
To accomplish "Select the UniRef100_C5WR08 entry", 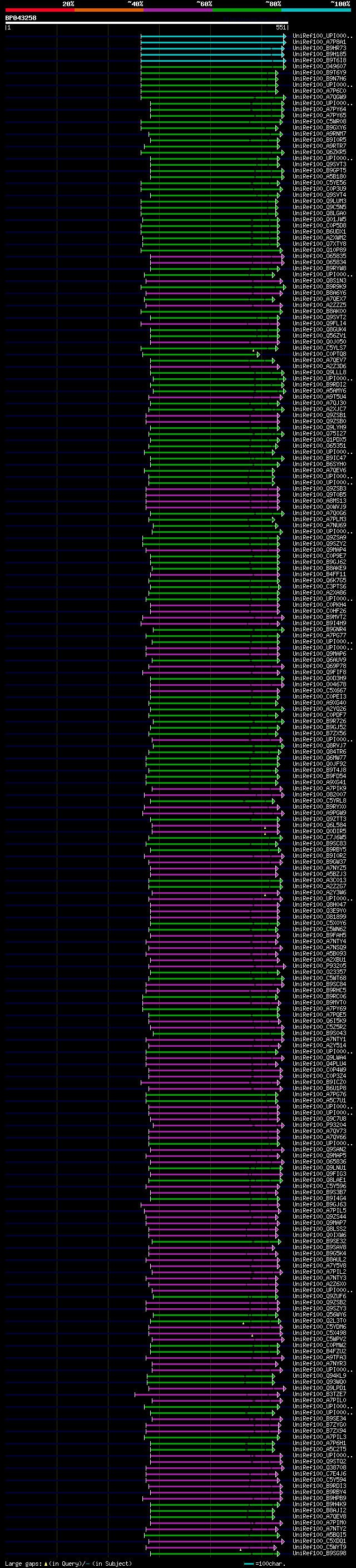I will (319, 121).
